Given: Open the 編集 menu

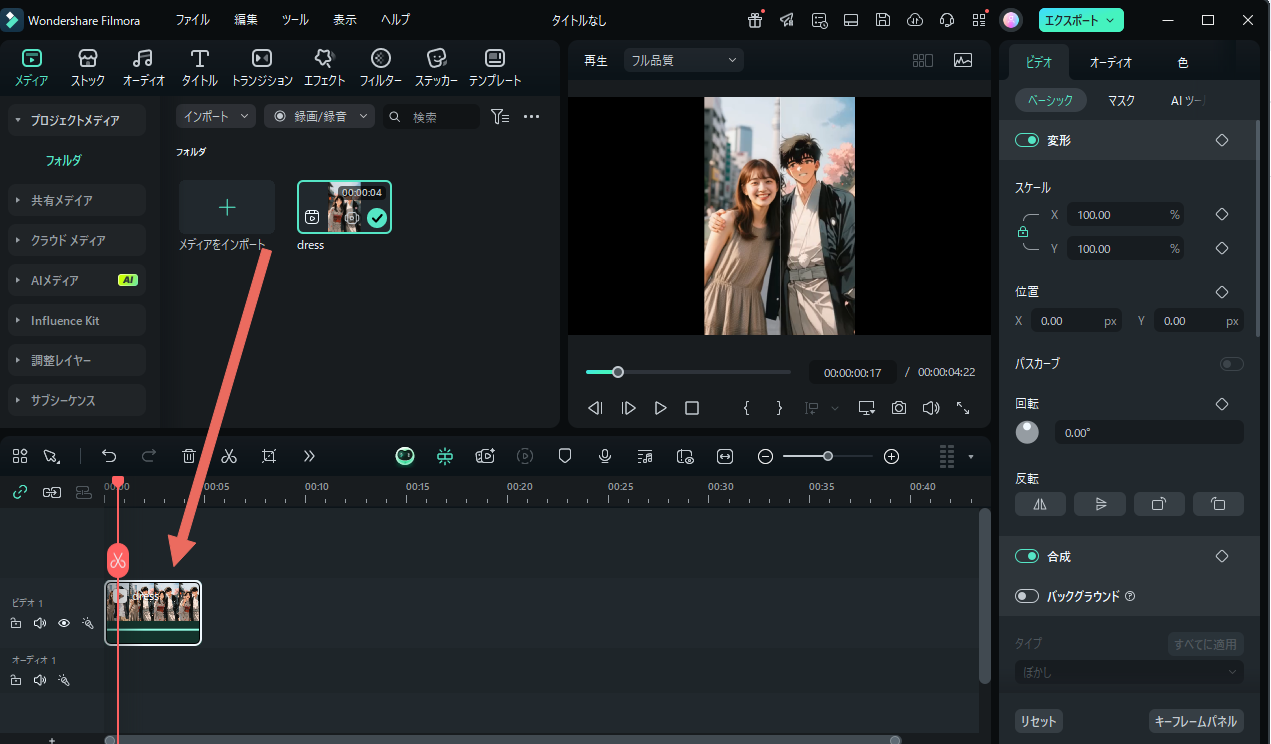Looking at the screenshot, I should (246, 20).
